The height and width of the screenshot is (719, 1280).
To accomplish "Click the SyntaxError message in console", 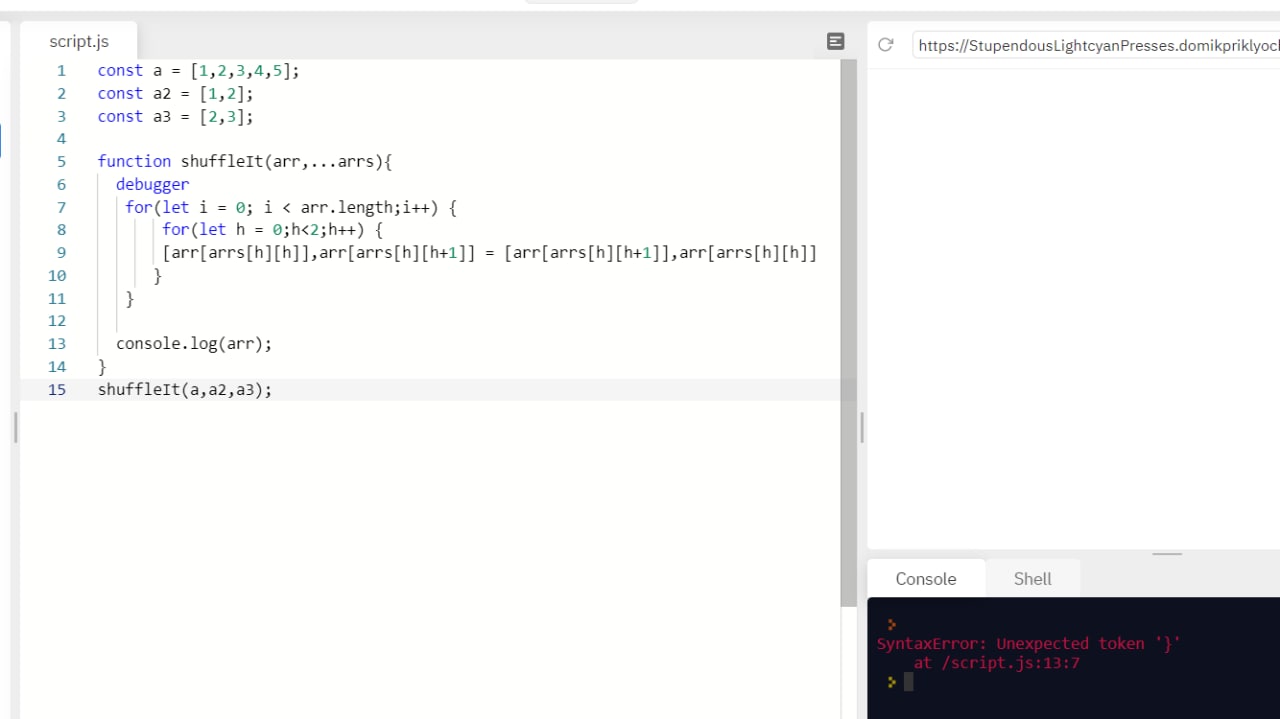I will (x=1028, y=643).
